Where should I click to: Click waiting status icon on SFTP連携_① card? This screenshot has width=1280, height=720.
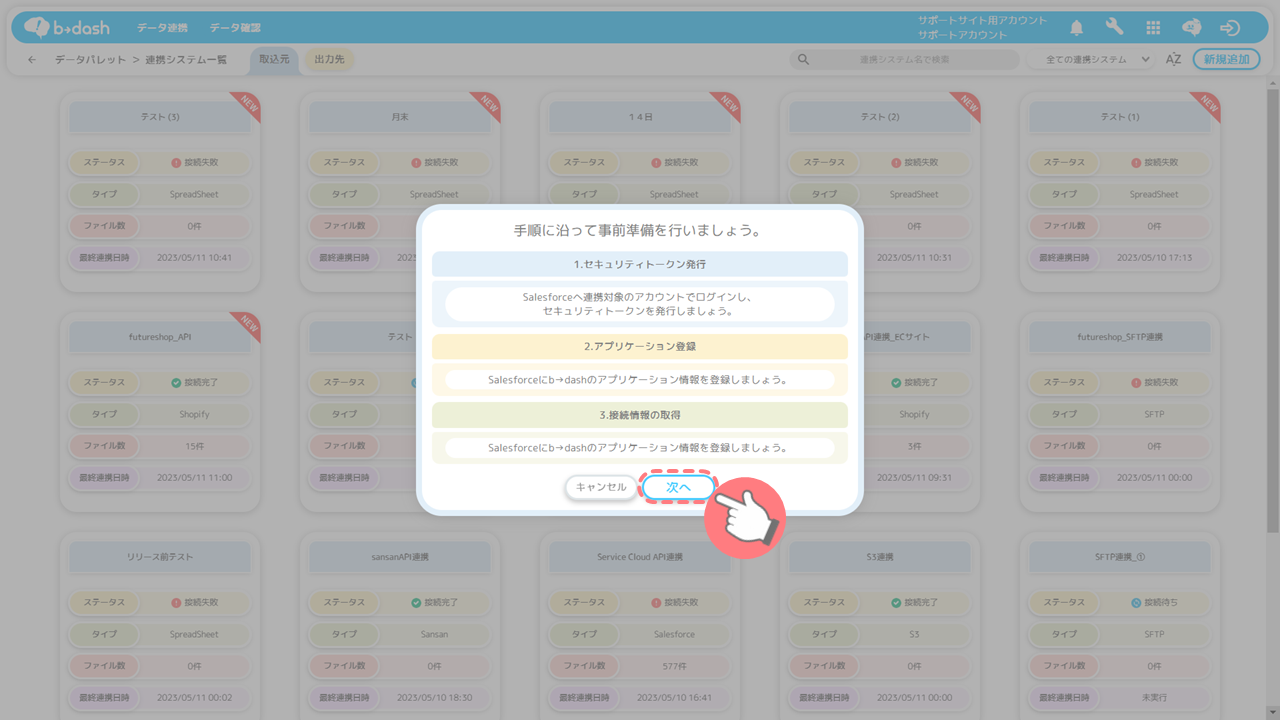tap(1136, 603)
